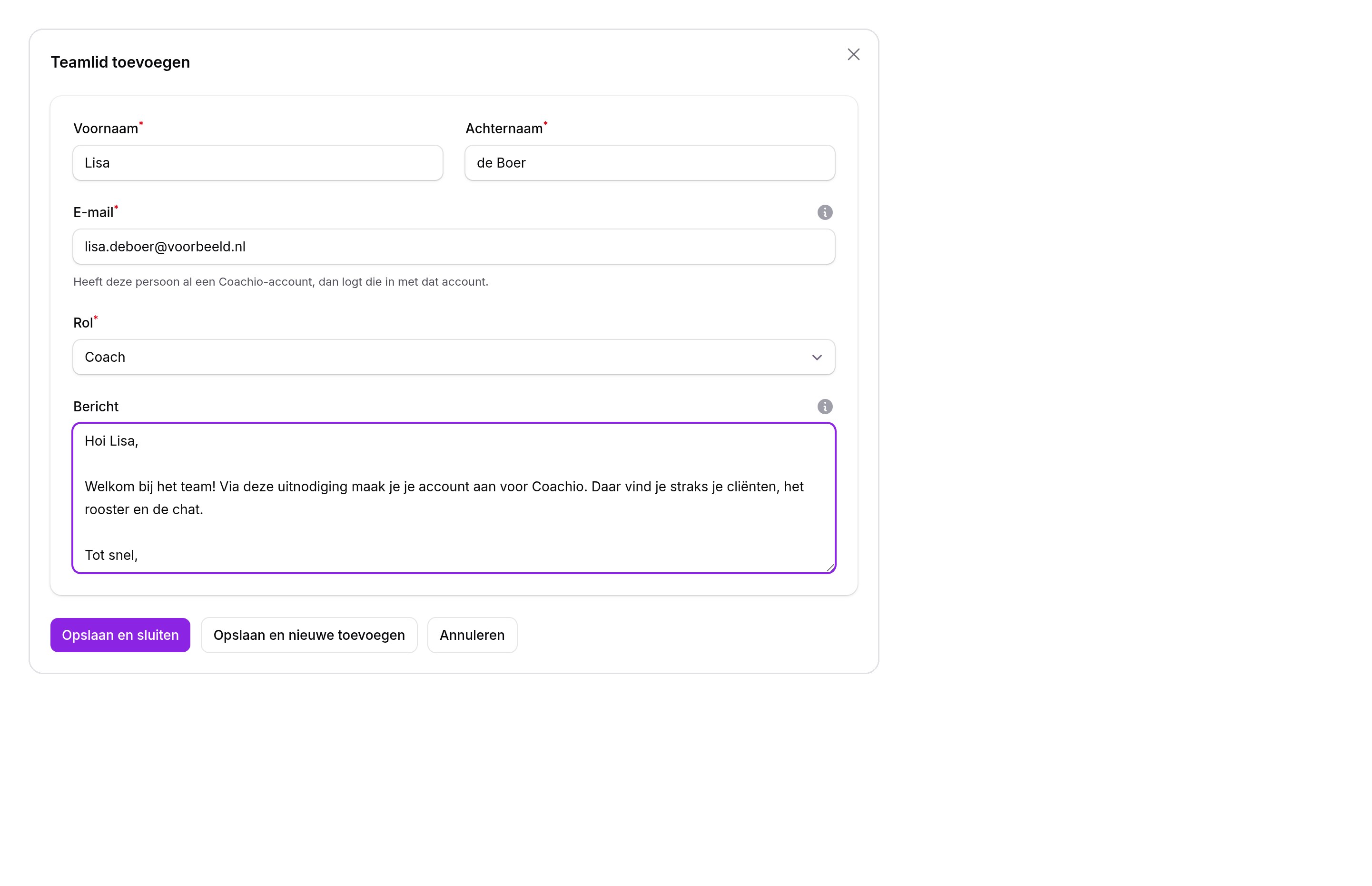Viewport: 1372px width, 886px height.
Task: Close the Teamlid toevoegen dialog
Action: (853, 54)
